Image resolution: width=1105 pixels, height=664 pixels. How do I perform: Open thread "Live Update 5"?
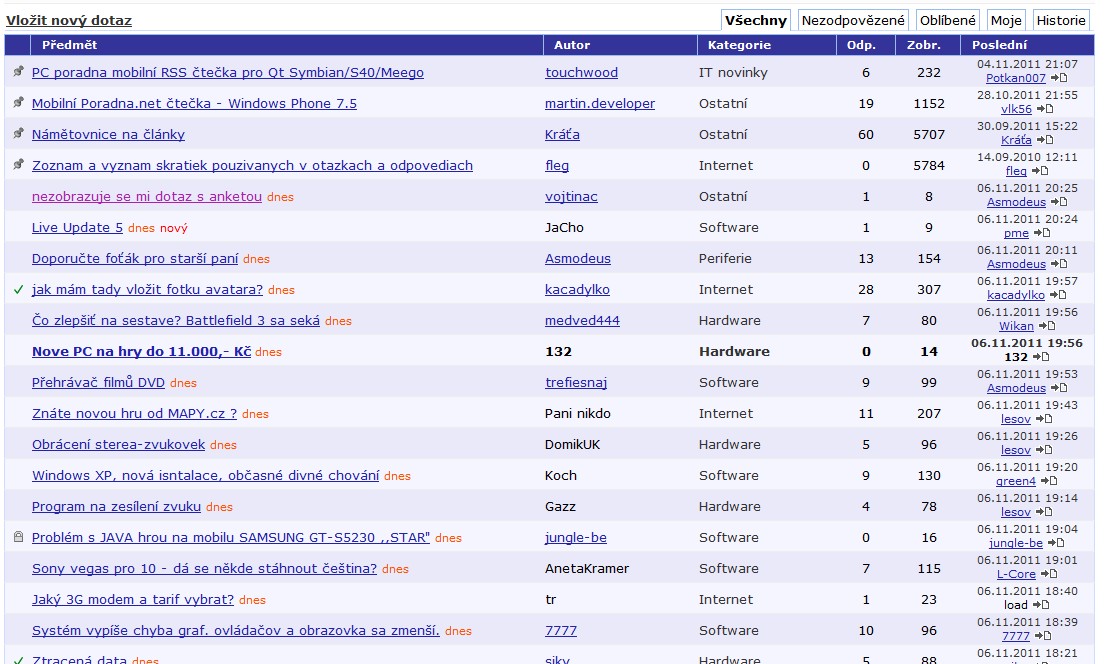[x=77, y=228]
